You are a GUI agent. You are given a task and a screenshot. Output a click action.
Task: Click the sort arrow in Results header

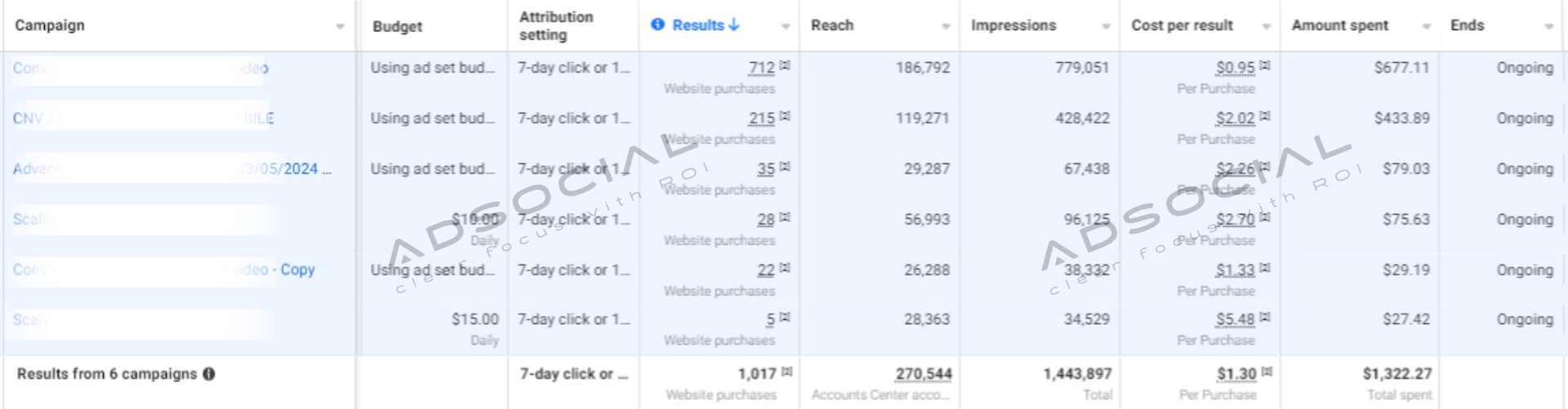[734, 24]
